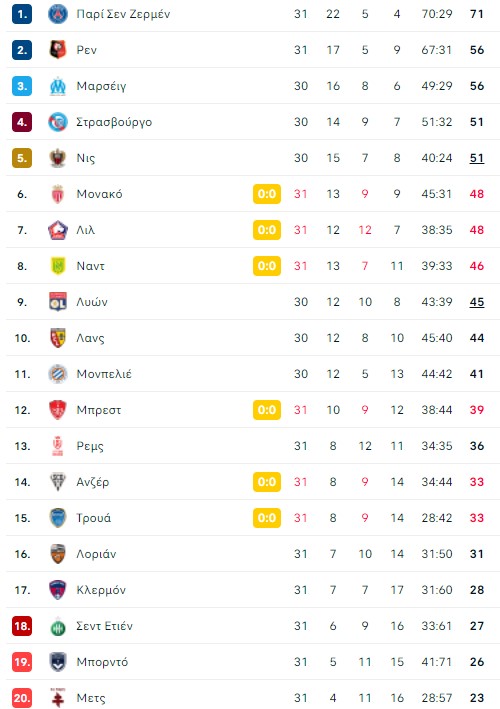Open the Bordeaux team badge
This screenshot has width=500, height=709.
click(58, 662)
